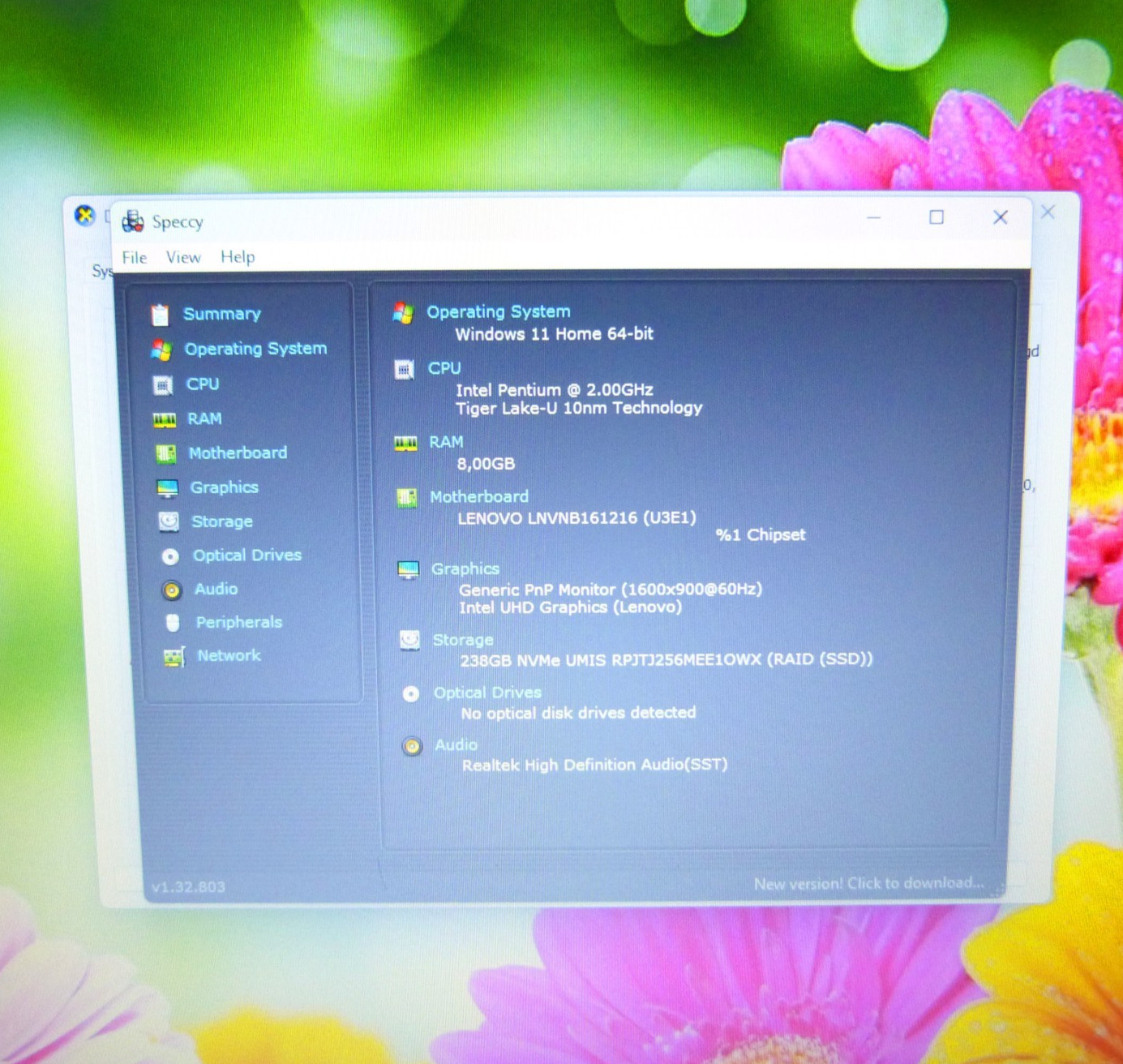This screenshot has height=1064, width=1123.
Task: Click 'Realtek High Definition Audio(SST)' text
Action: [x=595, y=765]
